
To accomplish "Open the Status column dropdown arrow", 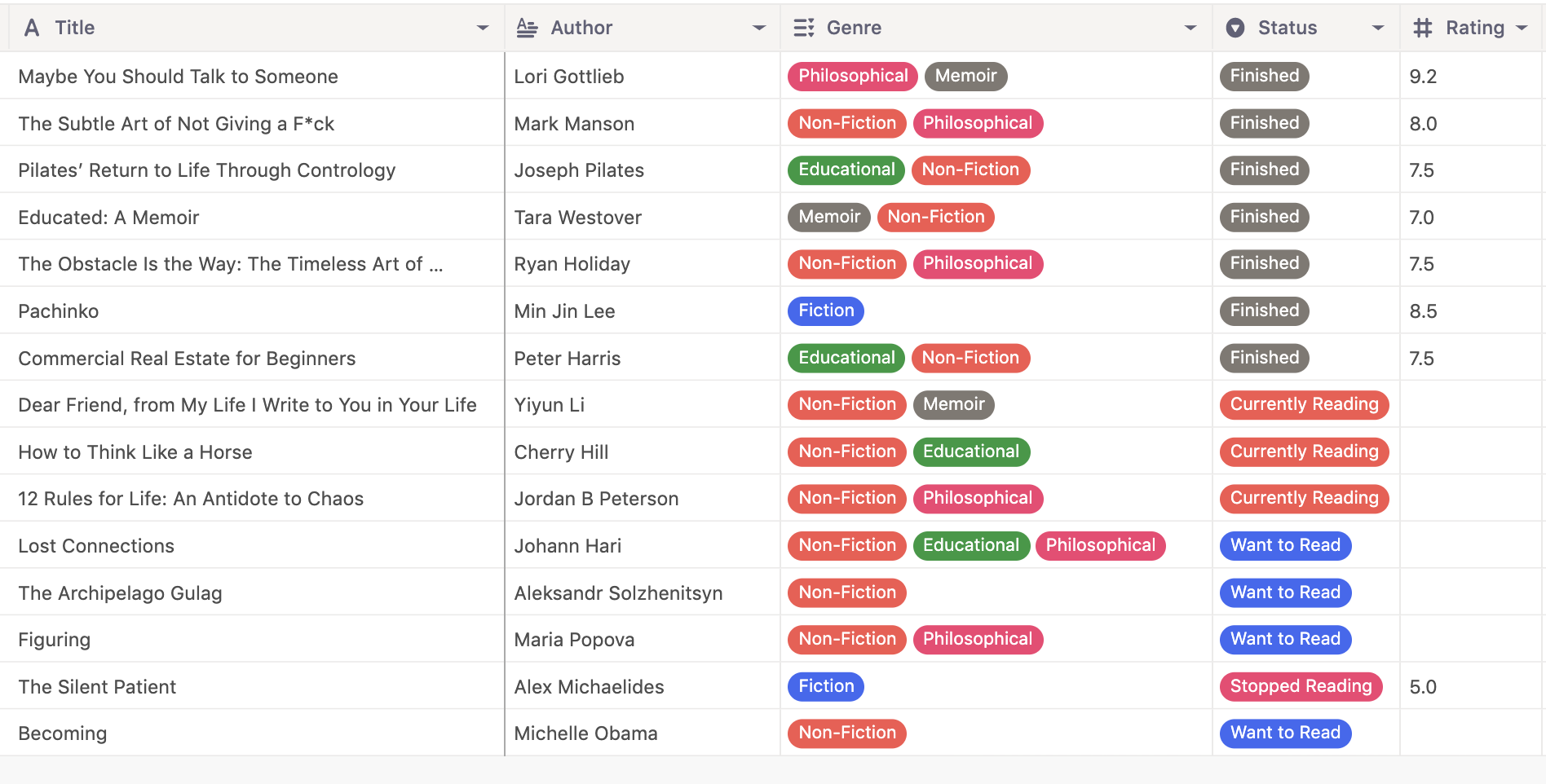I will (1378, 28).
